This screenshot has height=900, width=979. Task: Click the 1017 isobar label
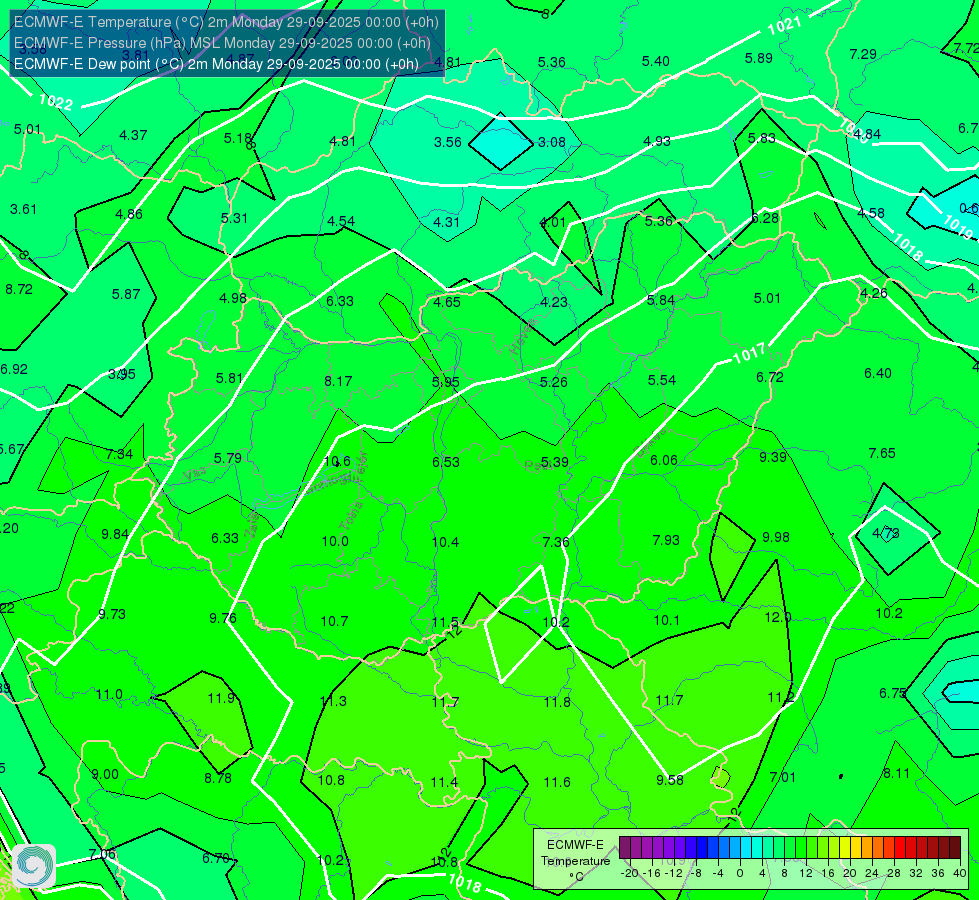(749, 354)
